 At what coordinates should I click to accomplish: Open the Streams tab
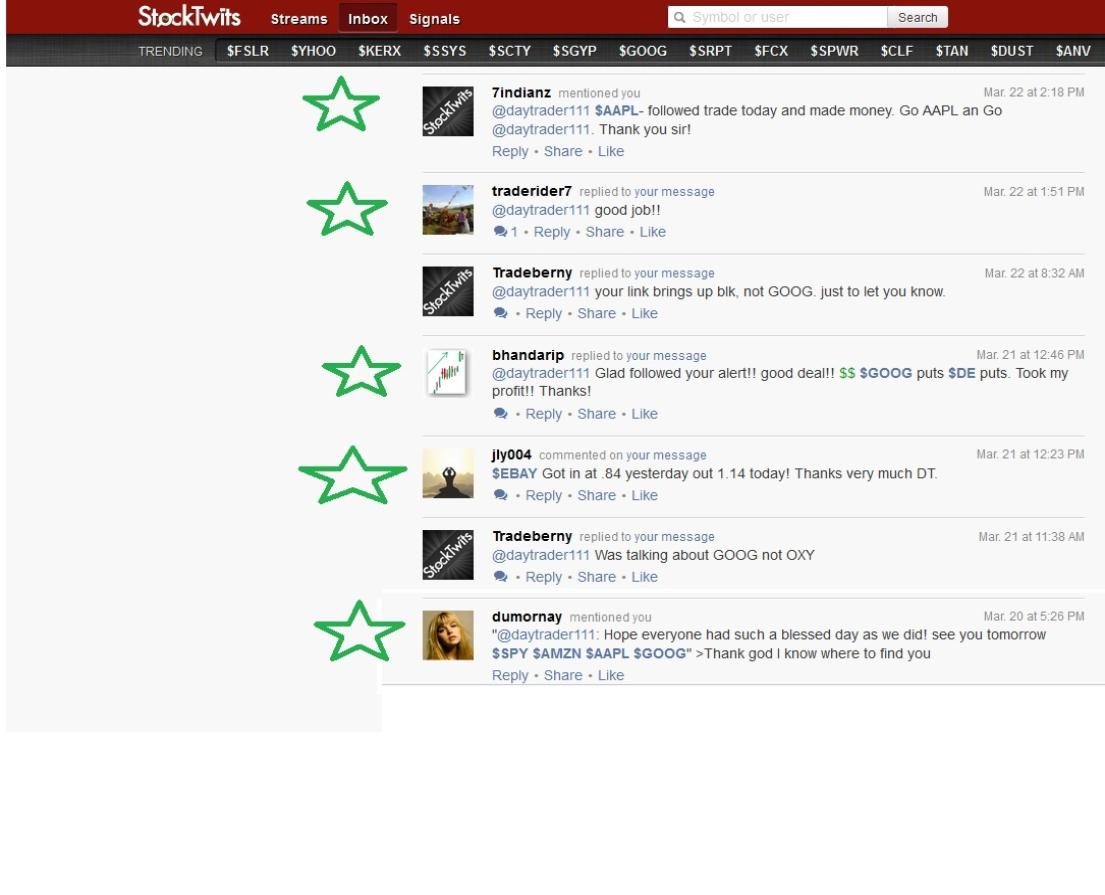(298, 19)
